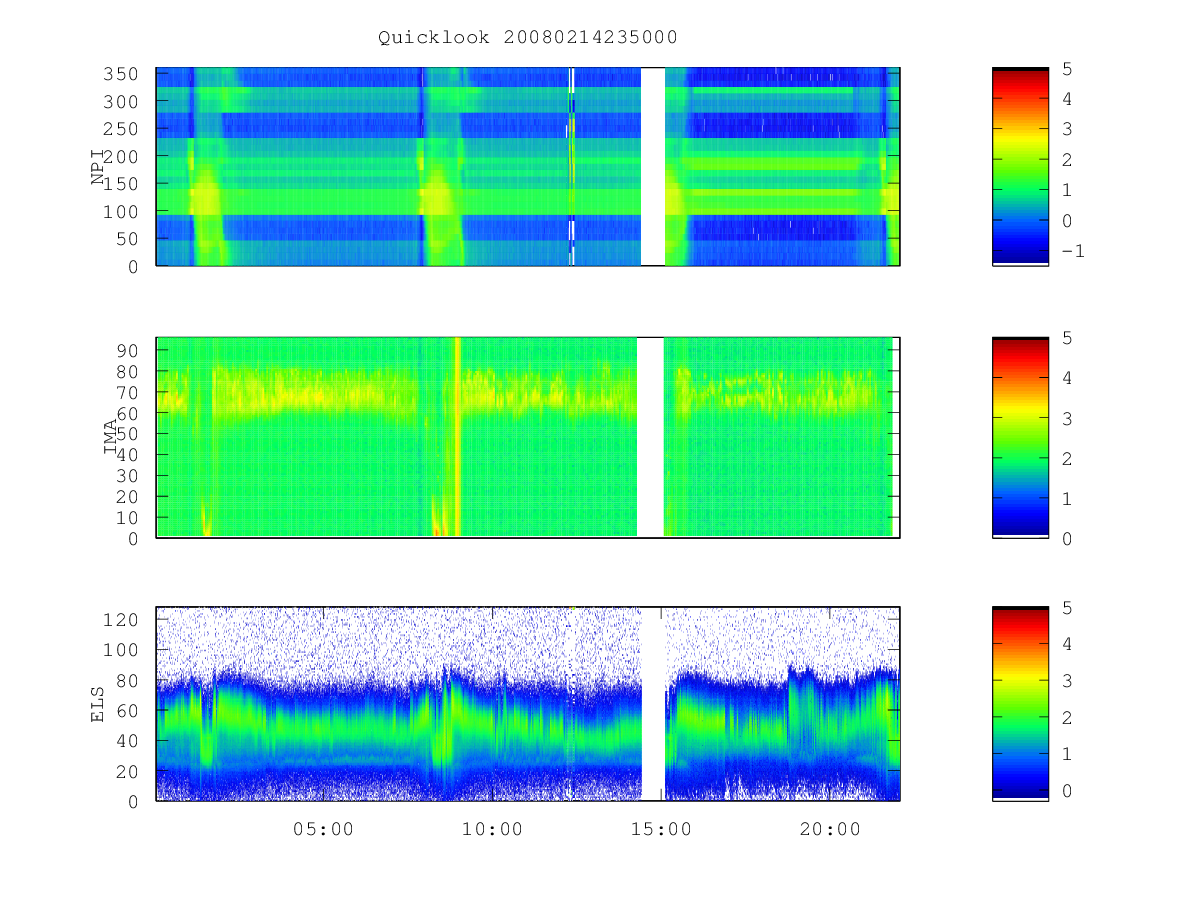This screenshot has height=900, width=1200.
Task: Select the NPI axis label
Action: [98, 167]
